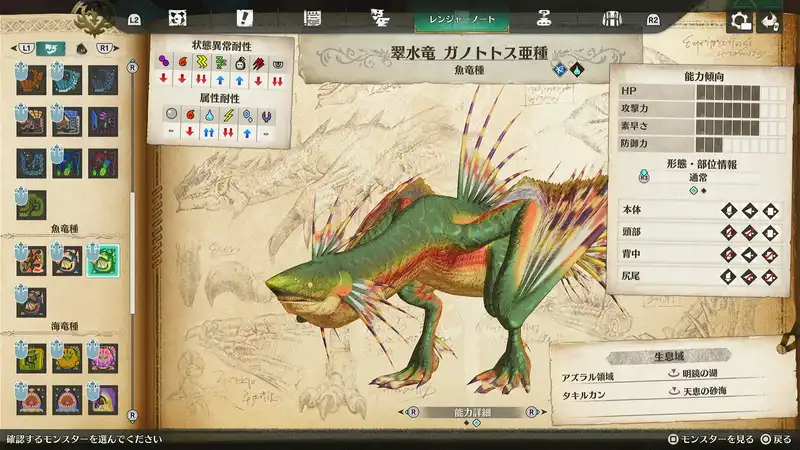Select the solid green coiled monster thumbnail above 魚竜種
This screenshot has width=800, height=450.
tap(31, 205)
